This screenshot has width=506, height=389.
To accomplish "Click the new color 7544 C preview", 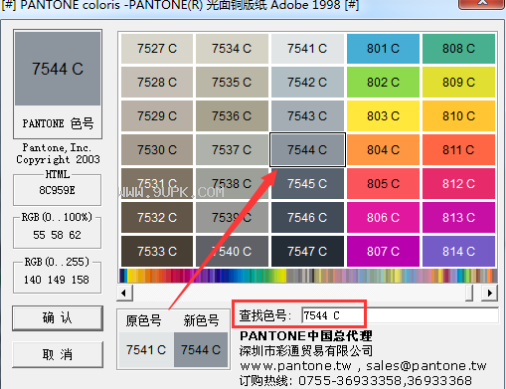I will (201, 350).
